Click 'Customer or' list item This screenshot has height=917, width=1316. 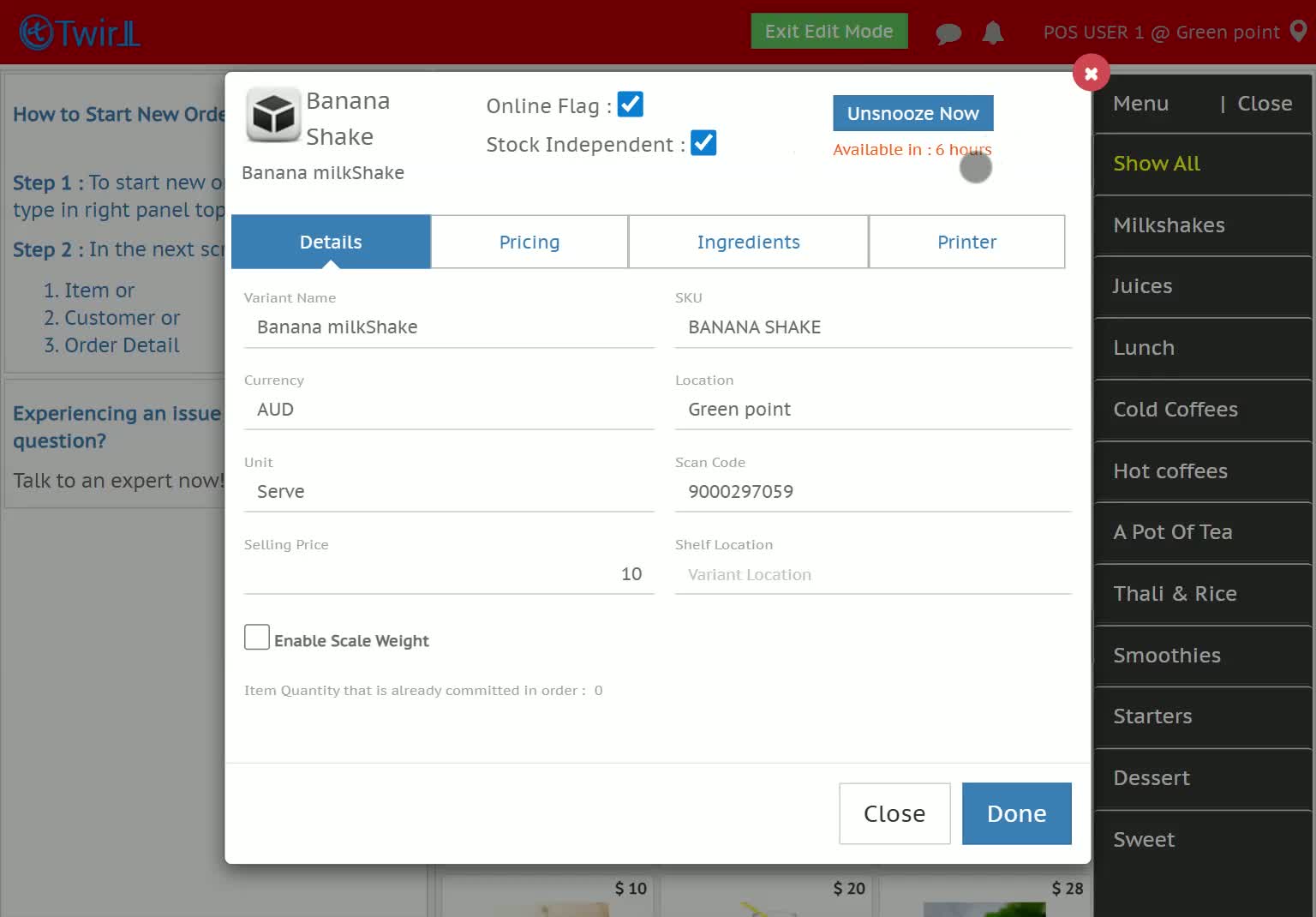coord(122,318)
